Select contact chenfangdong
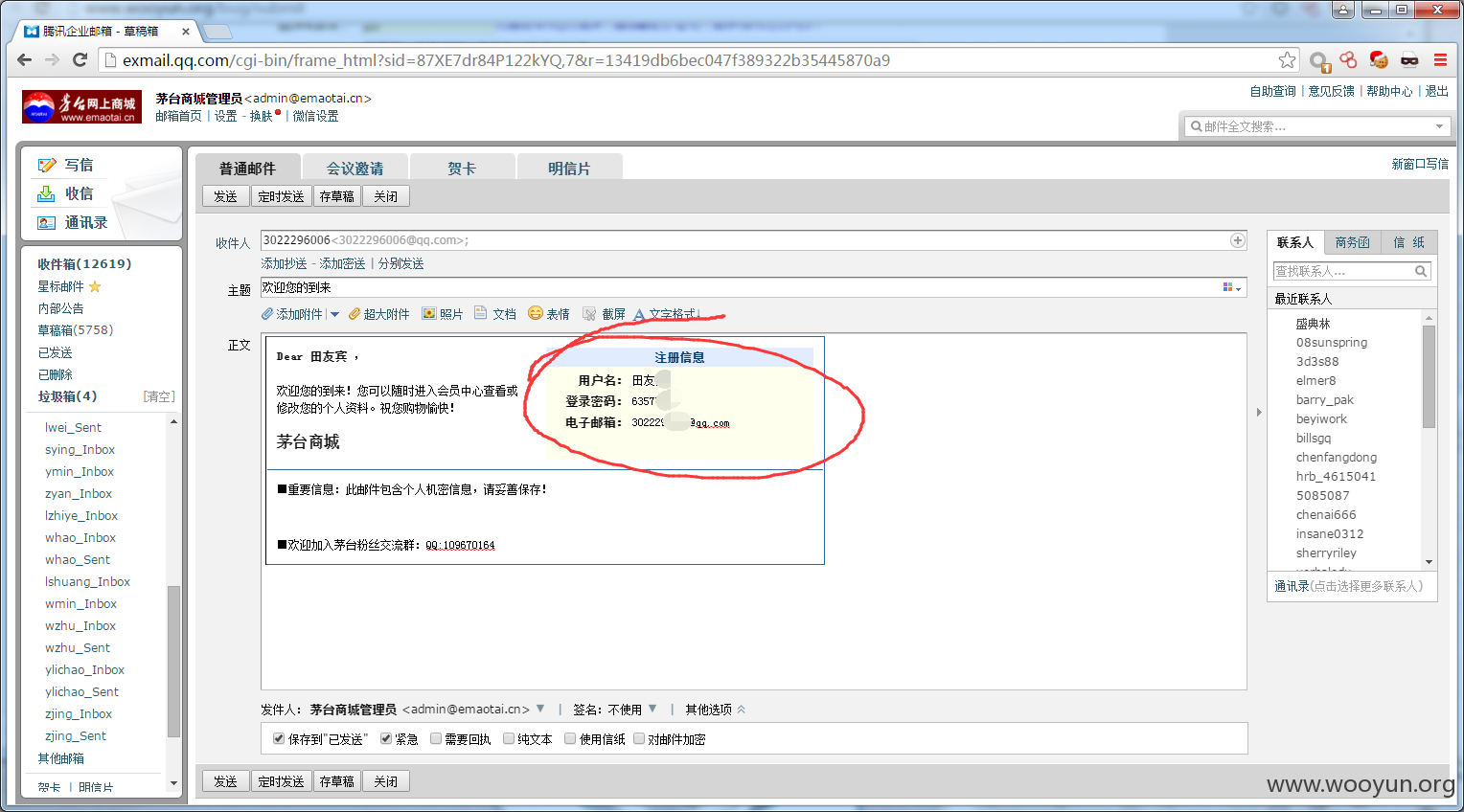This screenshot has height=812, width=1464. (x=1337, y=457)
